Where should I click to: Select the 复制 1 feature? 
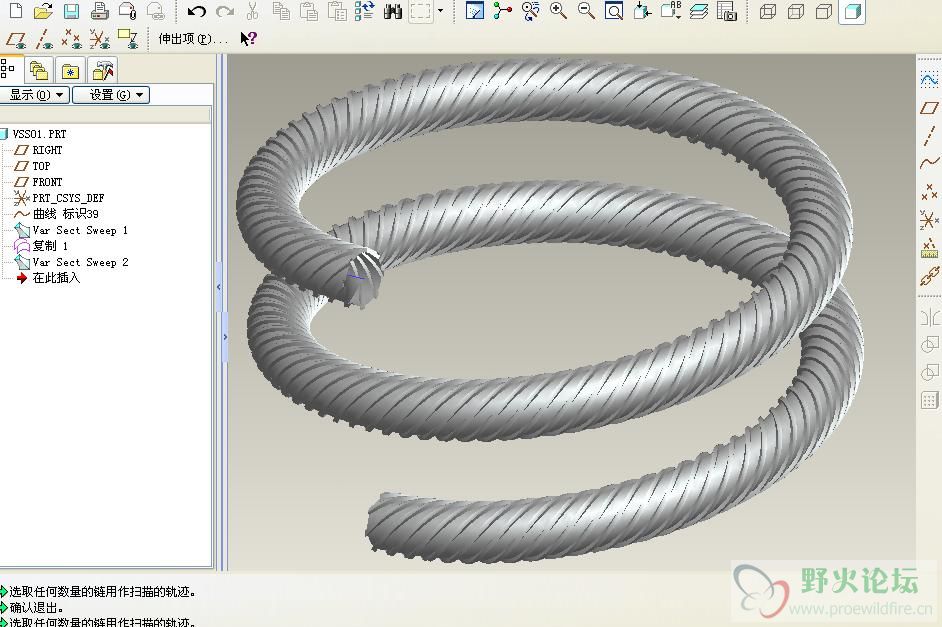[50, 246]
